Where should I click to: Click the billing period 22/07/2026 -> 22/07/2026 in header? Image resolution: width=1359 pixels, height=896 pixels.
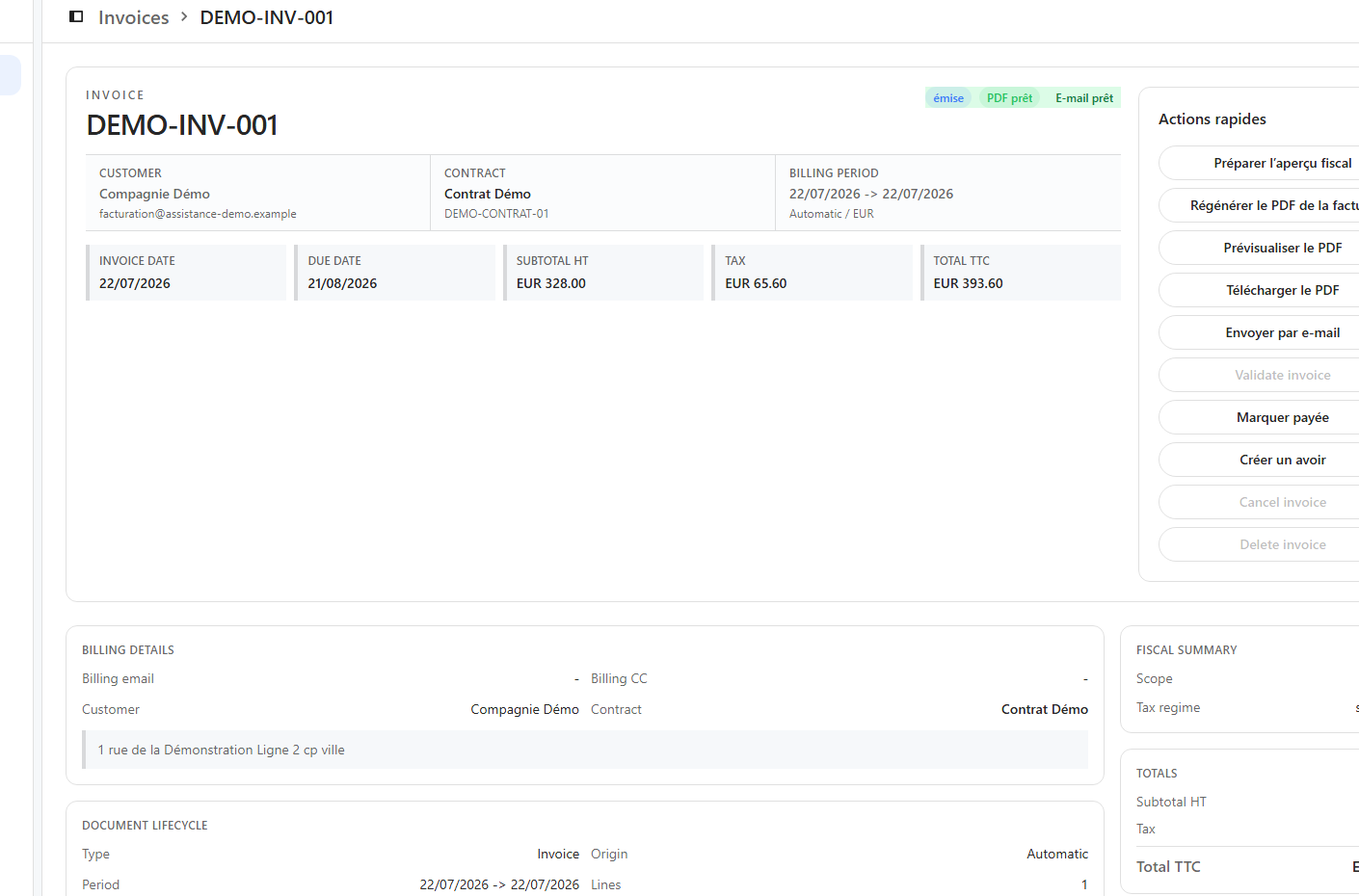click(871, 194)
